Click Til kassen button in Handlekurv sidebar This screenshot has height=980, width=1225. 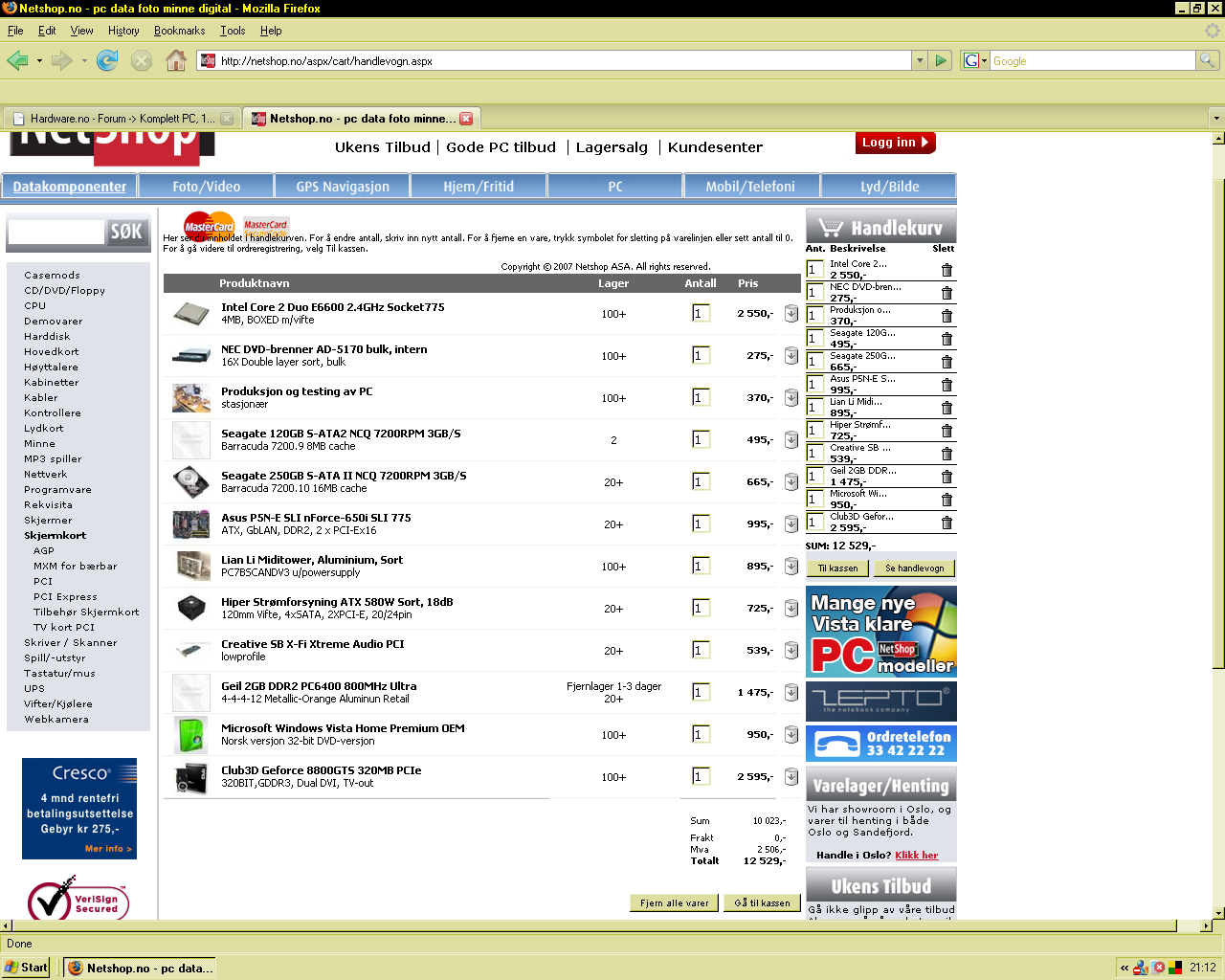(838, 568)
